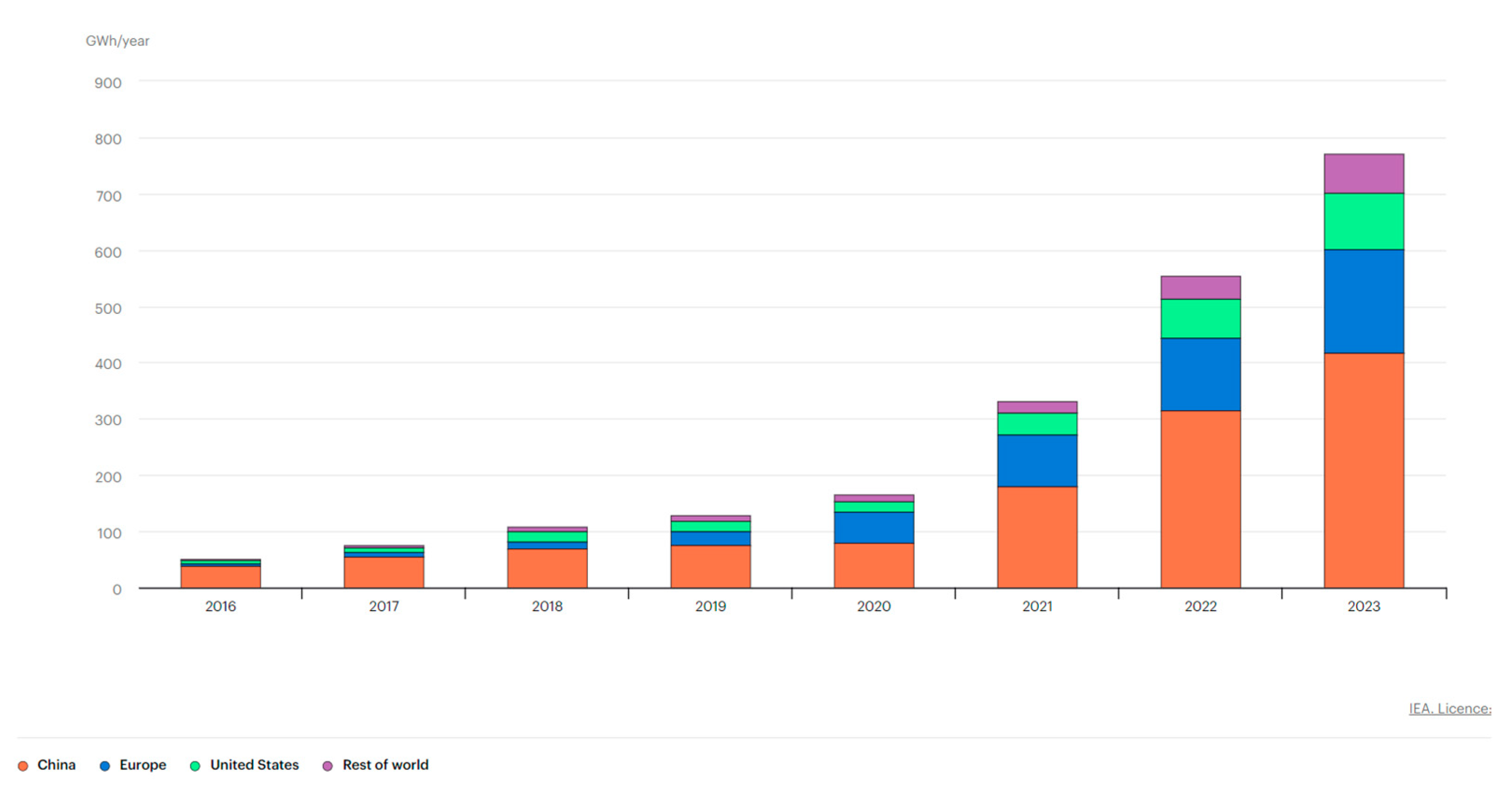Click the orange China legend dot
The width and height of the screenshot is (1512, 792).
coord(23,765)
